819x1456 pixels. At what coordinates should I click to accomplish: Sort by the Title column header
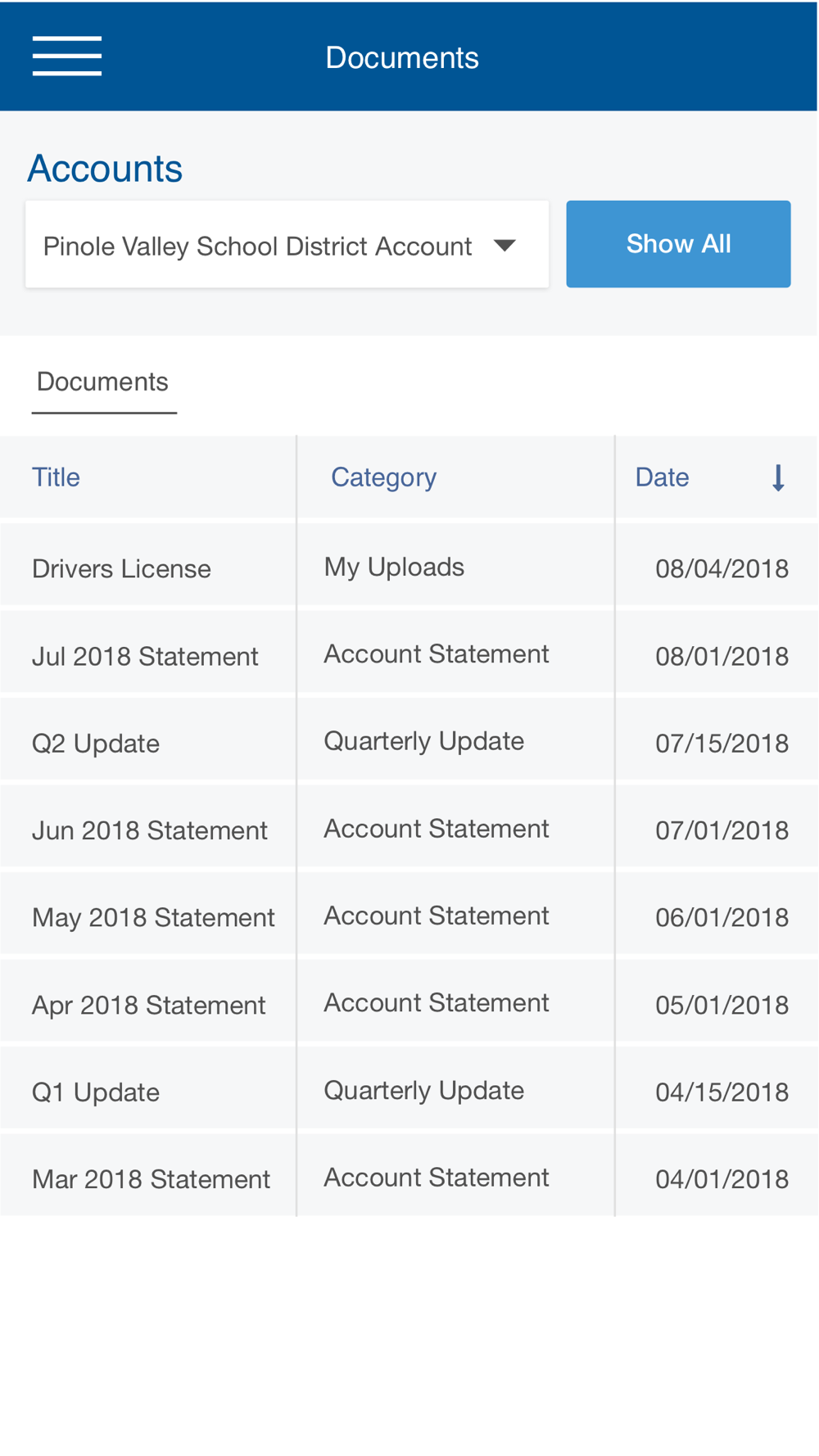(x=56, y=477)
